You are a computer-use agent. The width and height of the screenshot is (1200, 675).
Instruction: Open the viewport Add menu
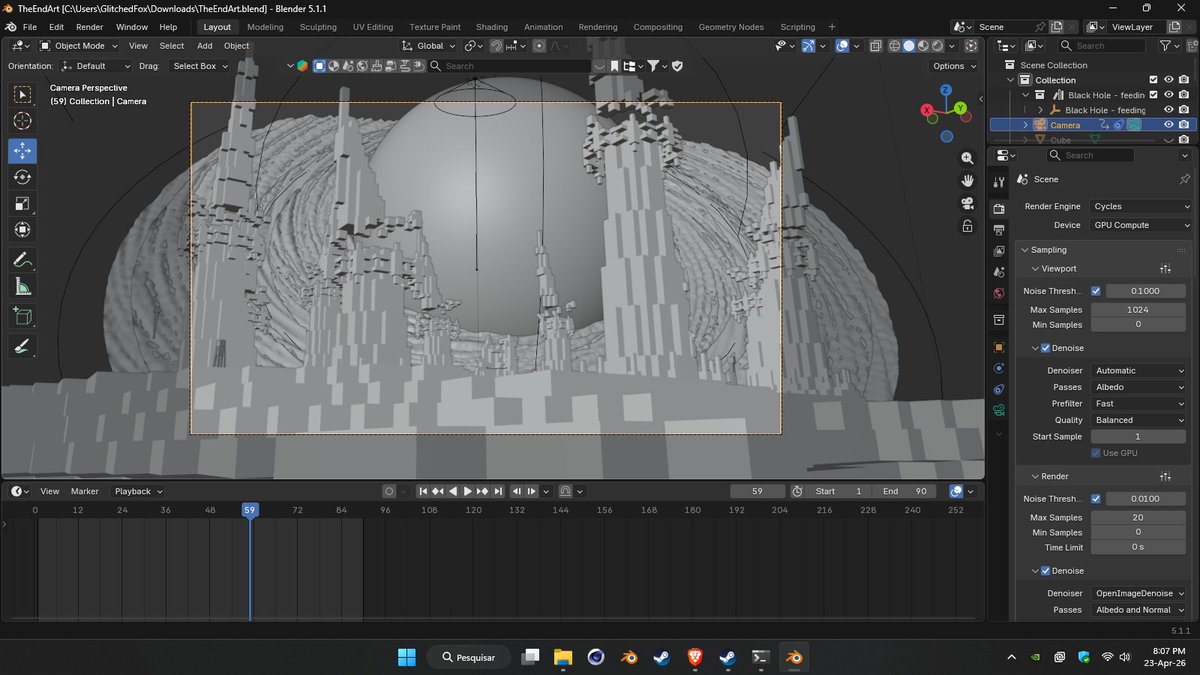pos(204,46)
